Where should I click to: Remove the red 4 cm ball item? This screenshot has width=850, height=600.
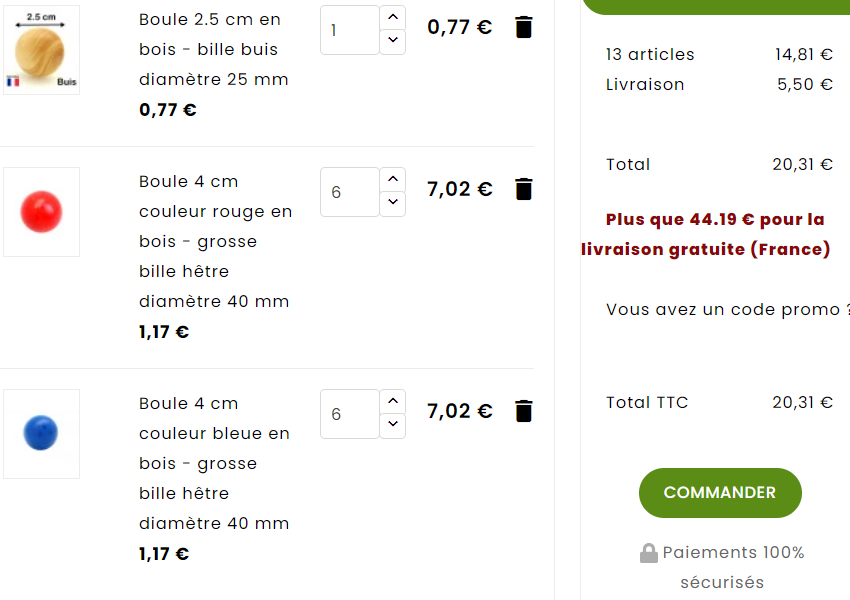tap(524, 189)
